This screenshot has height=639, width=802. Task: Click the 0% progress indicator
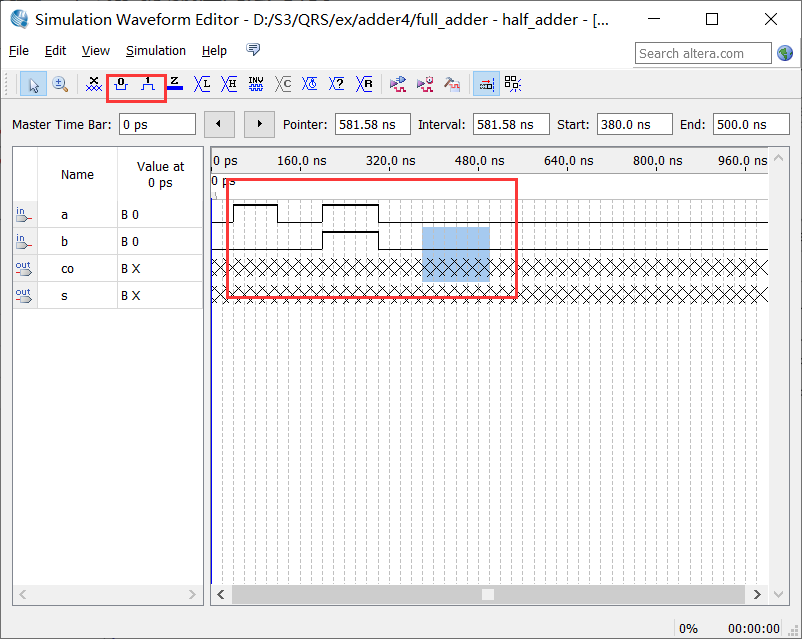(x=688, y=628)
